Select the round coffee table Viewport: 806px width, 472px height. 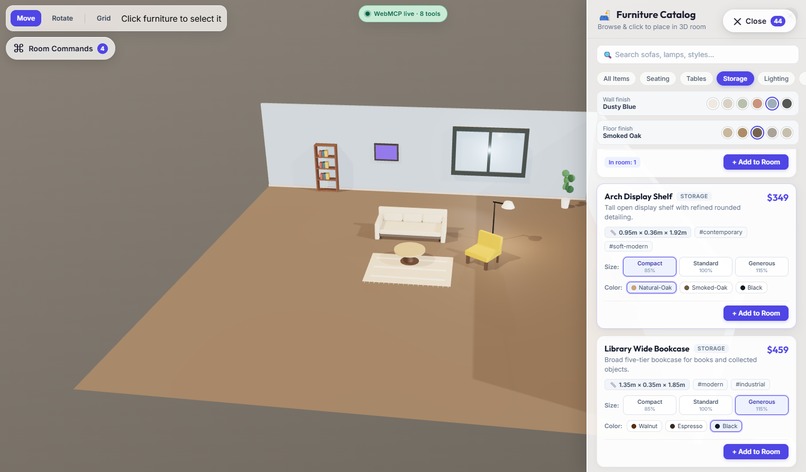tap(409, 253)
